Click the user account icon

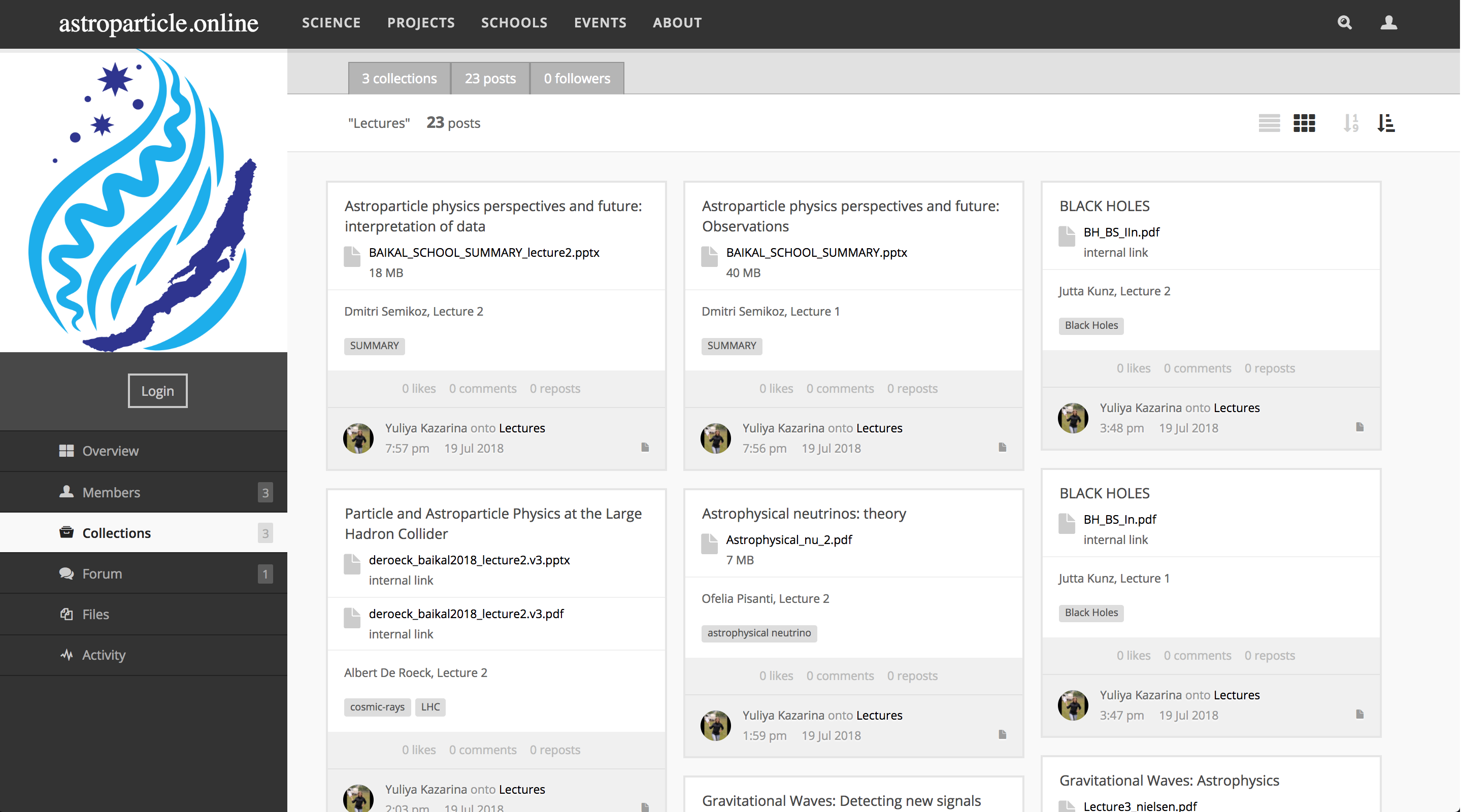coord(1388,23)
